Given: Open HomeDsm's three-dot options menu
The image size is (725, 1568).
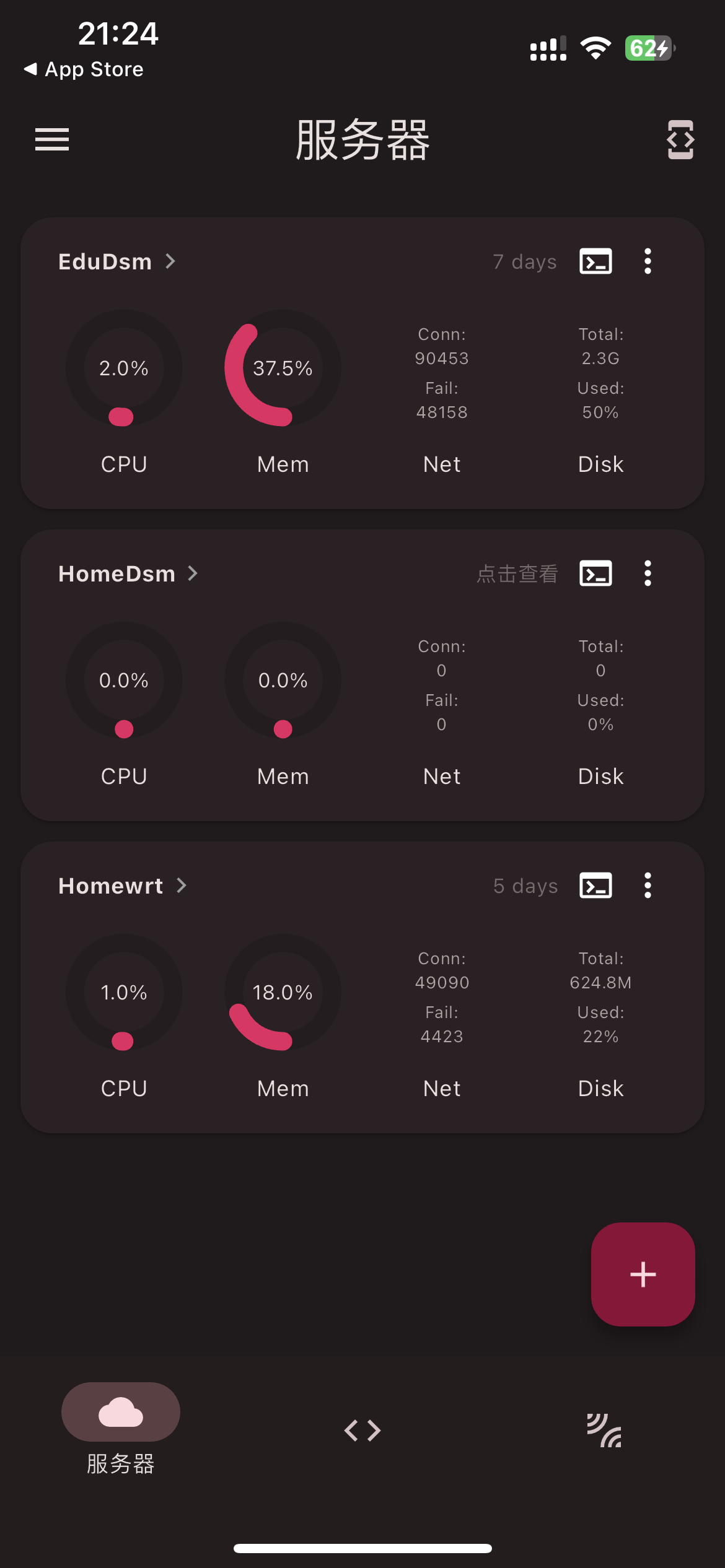Looking at the screenshot, I should tap(647, 573).
